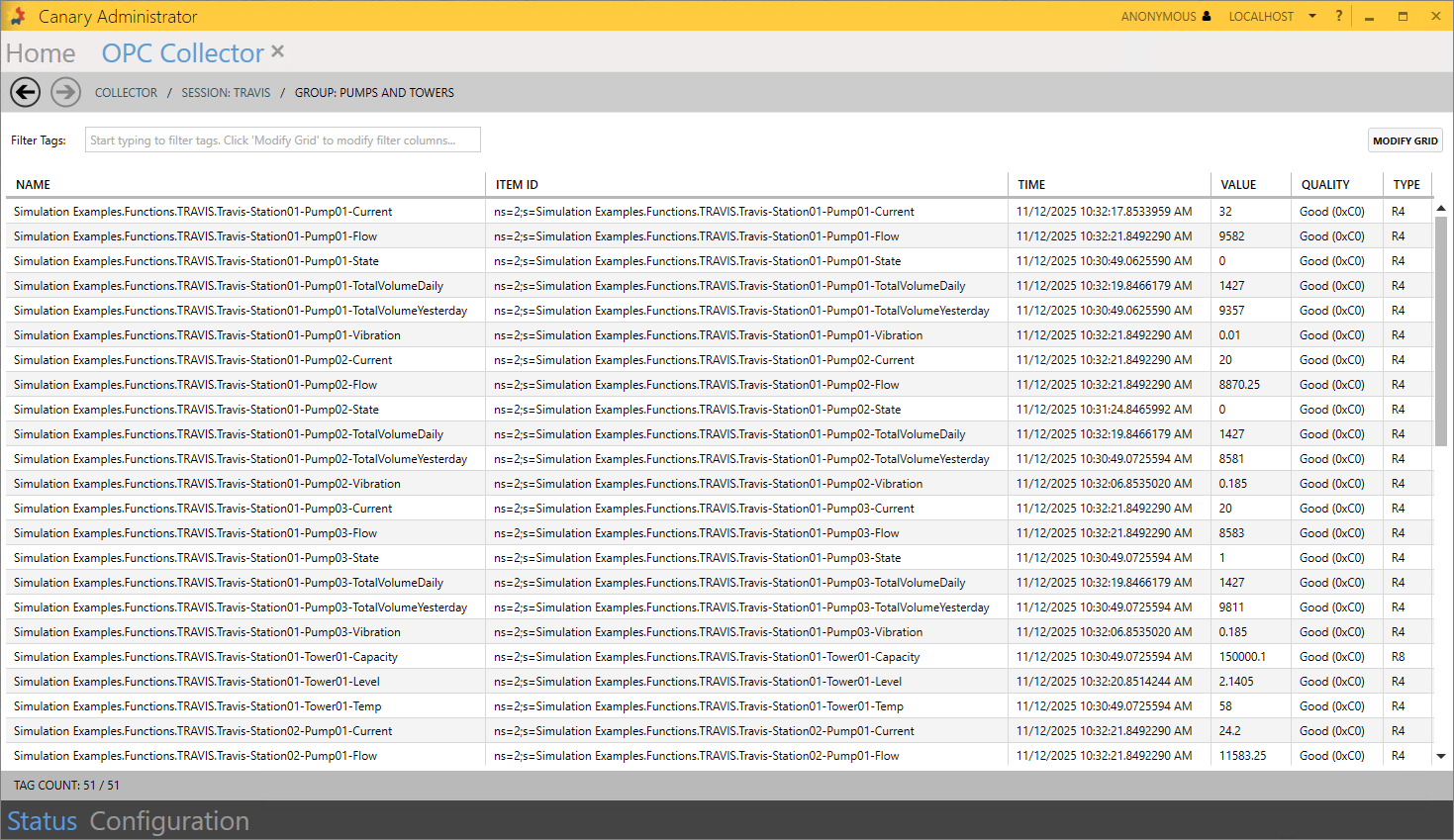Viewport: 1454px width, 840px height.
Task: Sort by the Time column header
Action: click(1031, 185)
